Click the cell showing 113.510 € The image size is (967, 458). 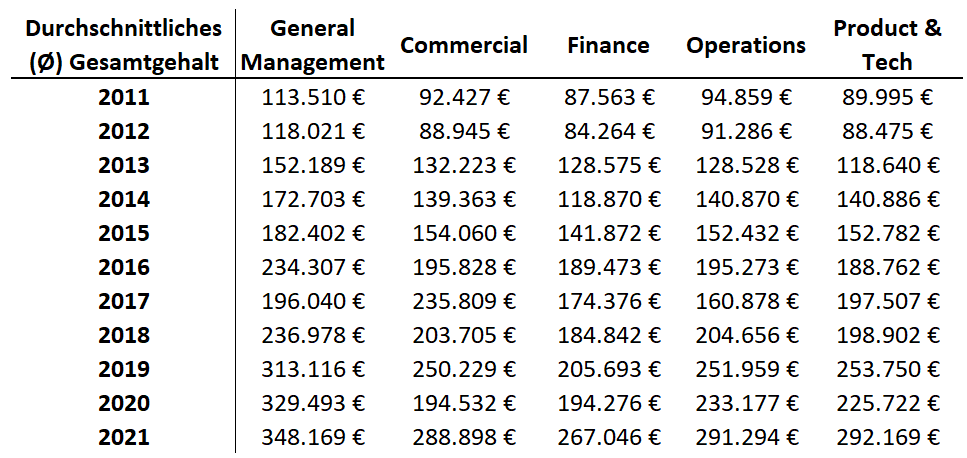tap(313, 98)
